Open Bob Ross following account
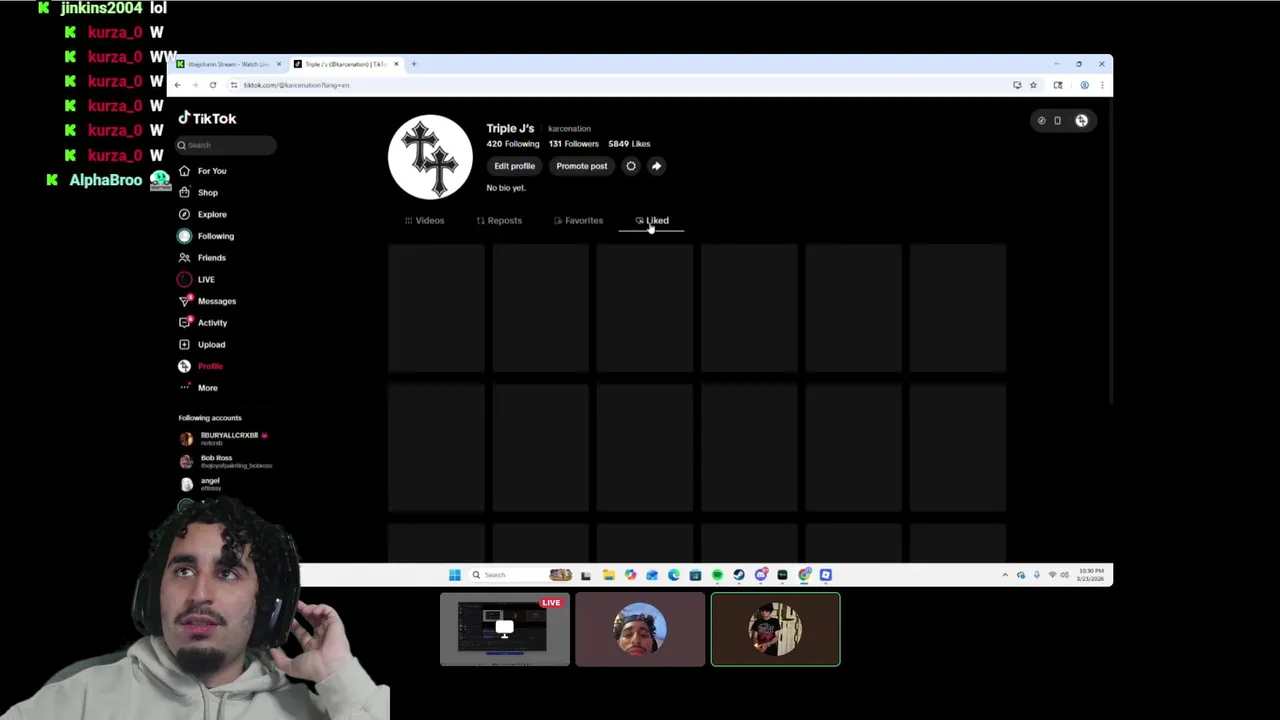Viewport: 1280px width, 720px height. [225, 461]
